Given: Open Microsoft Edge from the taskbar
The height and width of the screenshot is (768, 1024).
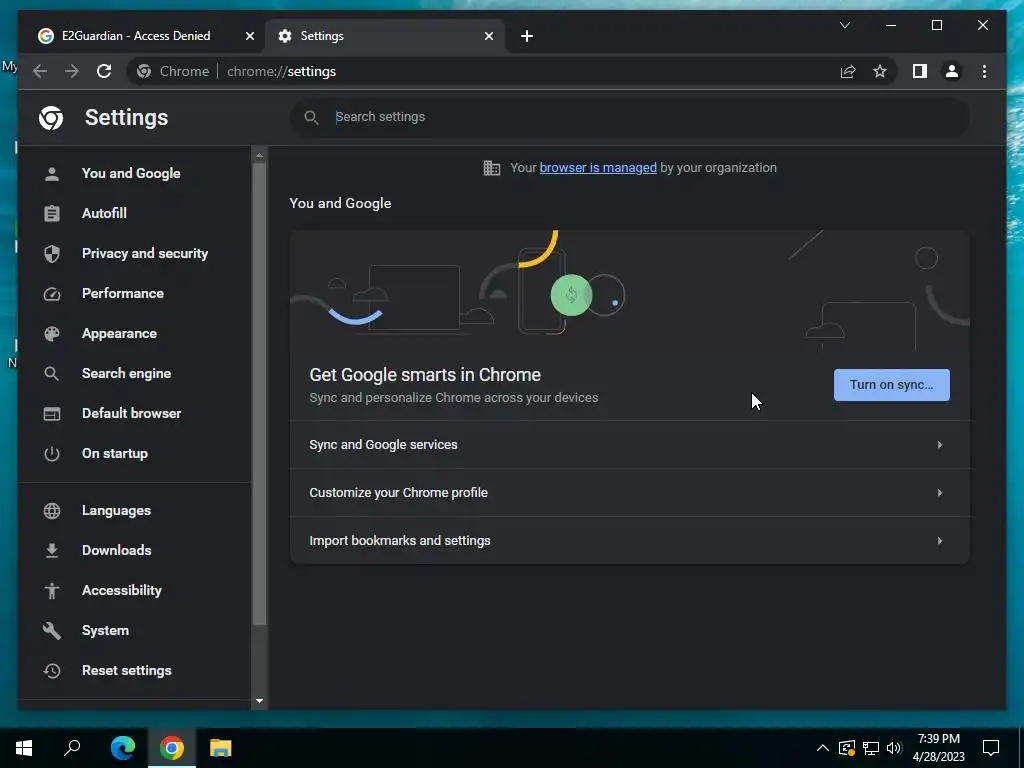Looking at the screenshot, I should coord(123,748).
